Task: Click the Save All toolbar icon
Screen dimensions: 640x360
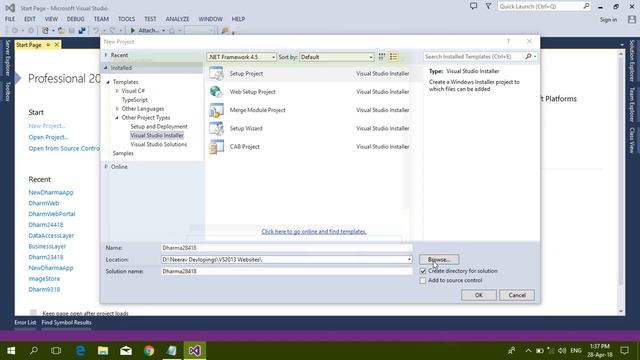Action: (82, 30)
